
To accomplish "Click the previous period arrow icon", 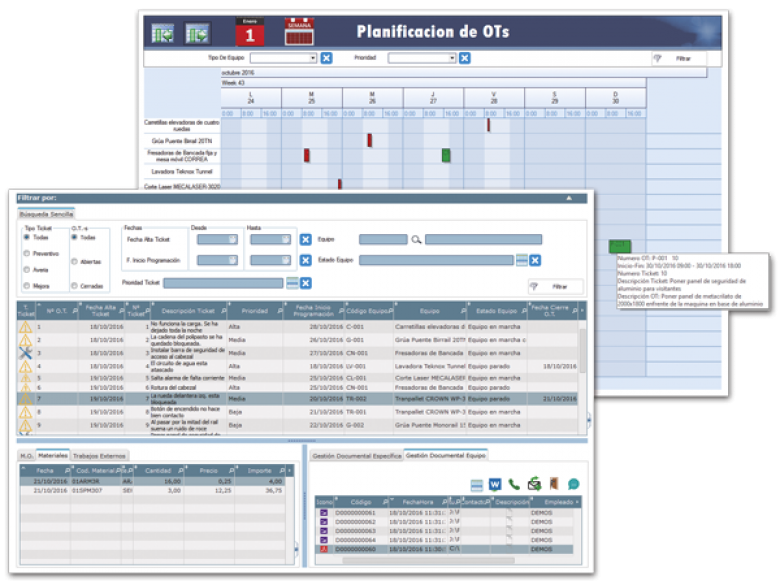I will coord(163,33).
